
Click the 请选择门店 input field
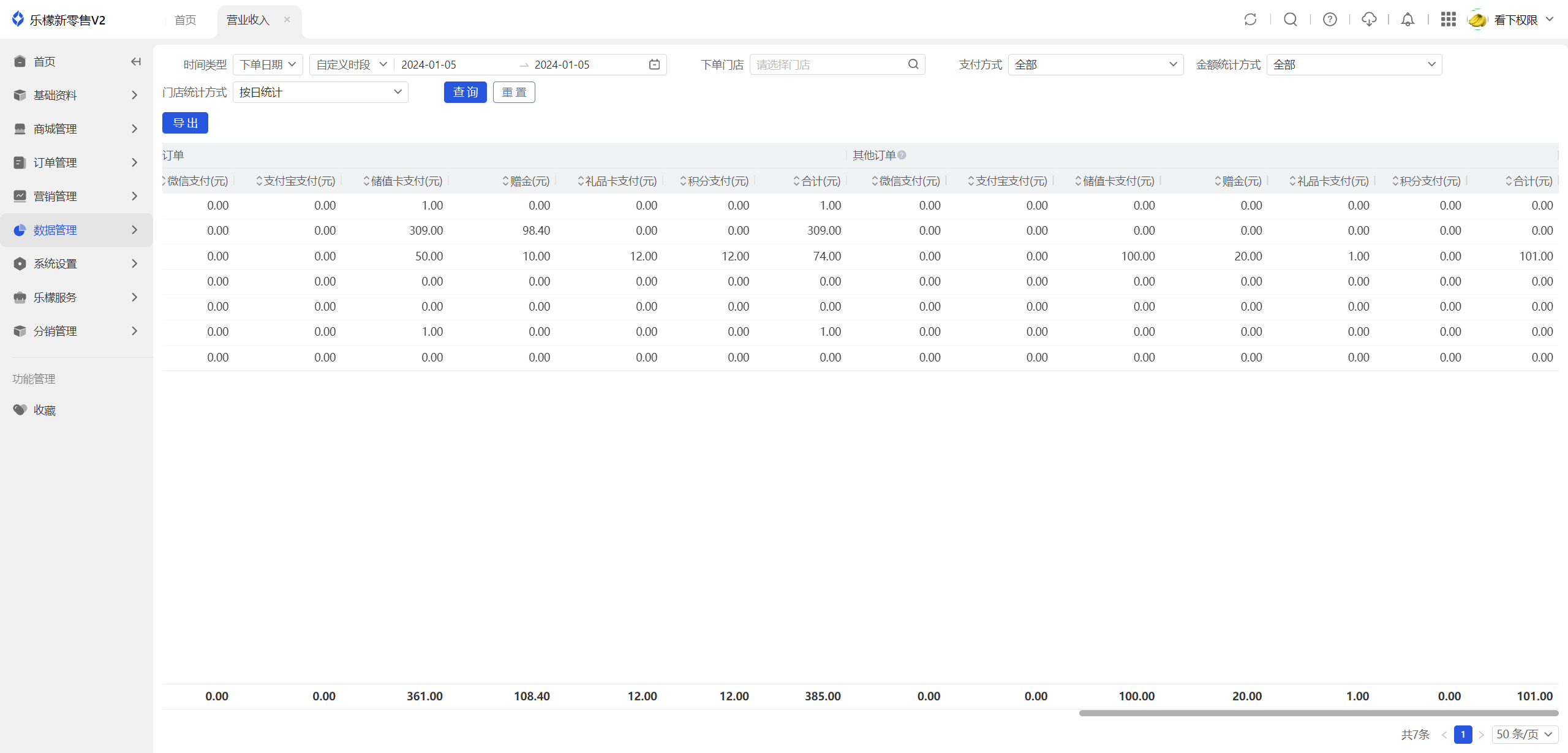coord(837,64)
